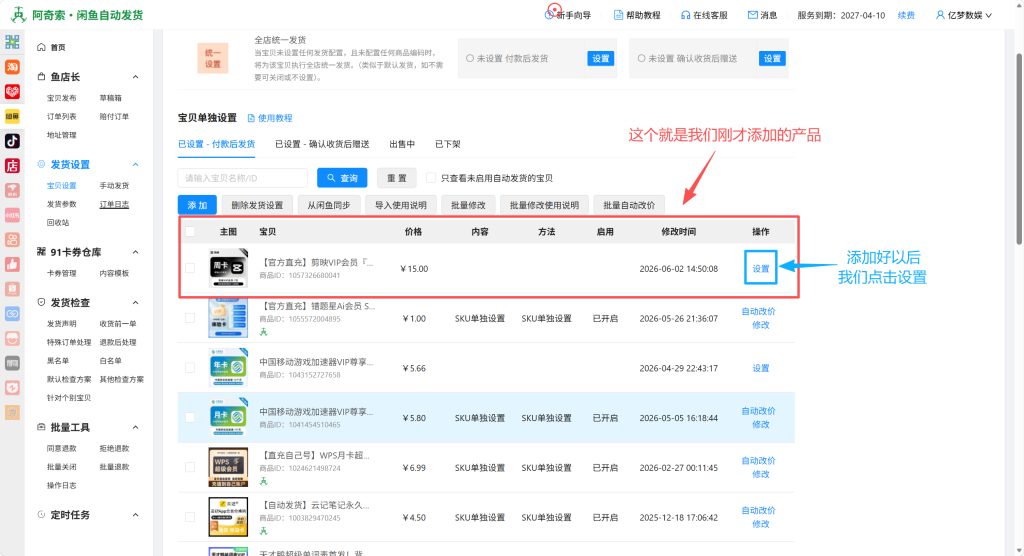This screenshot has width=1024, height=556.
Task: Click the 91卡券仓库 section icon
Action: click(x=41, y=252)
